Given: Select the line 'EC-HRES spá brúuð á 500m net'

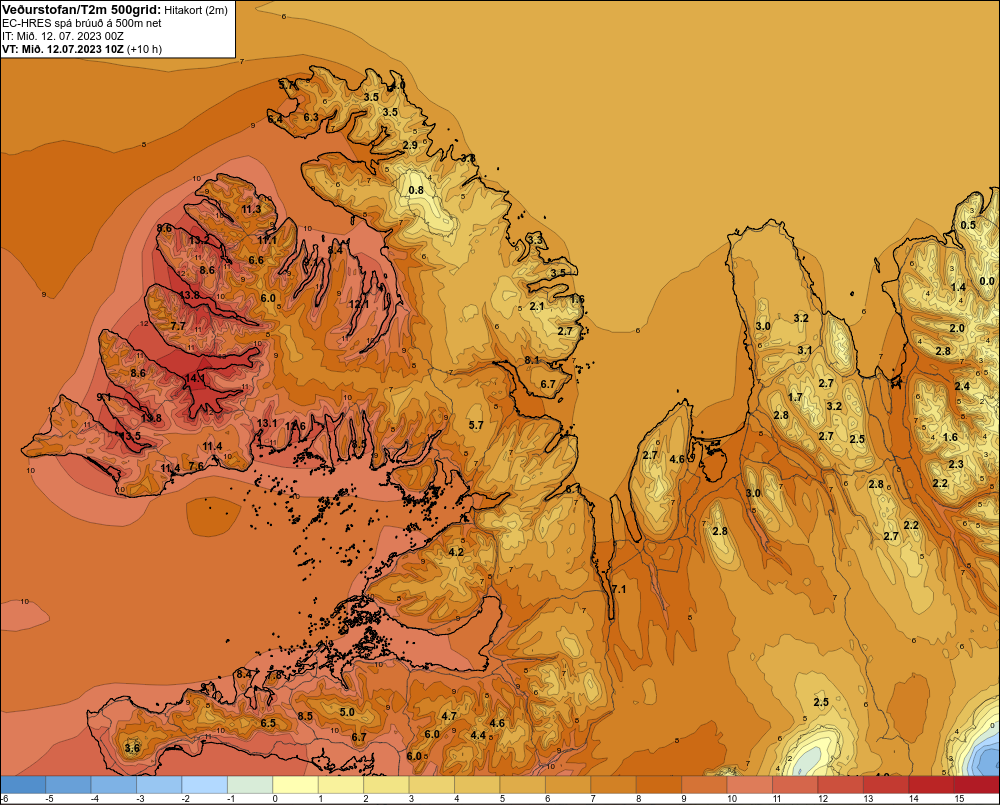Looking at the screenshot, I should [x=82, y=24].
